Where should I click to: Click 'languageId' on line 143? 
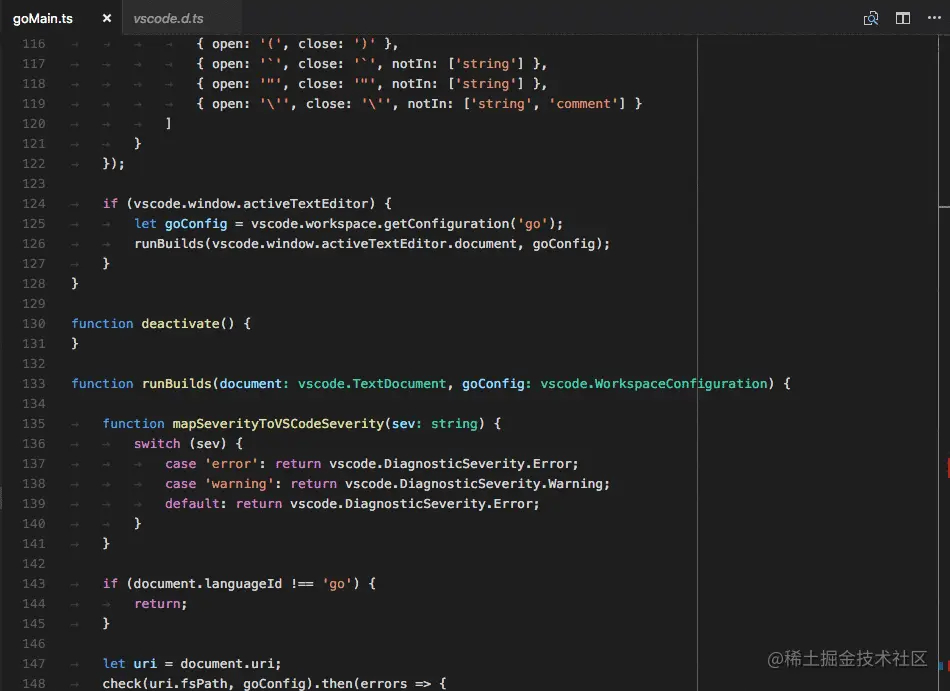[243, 583]
